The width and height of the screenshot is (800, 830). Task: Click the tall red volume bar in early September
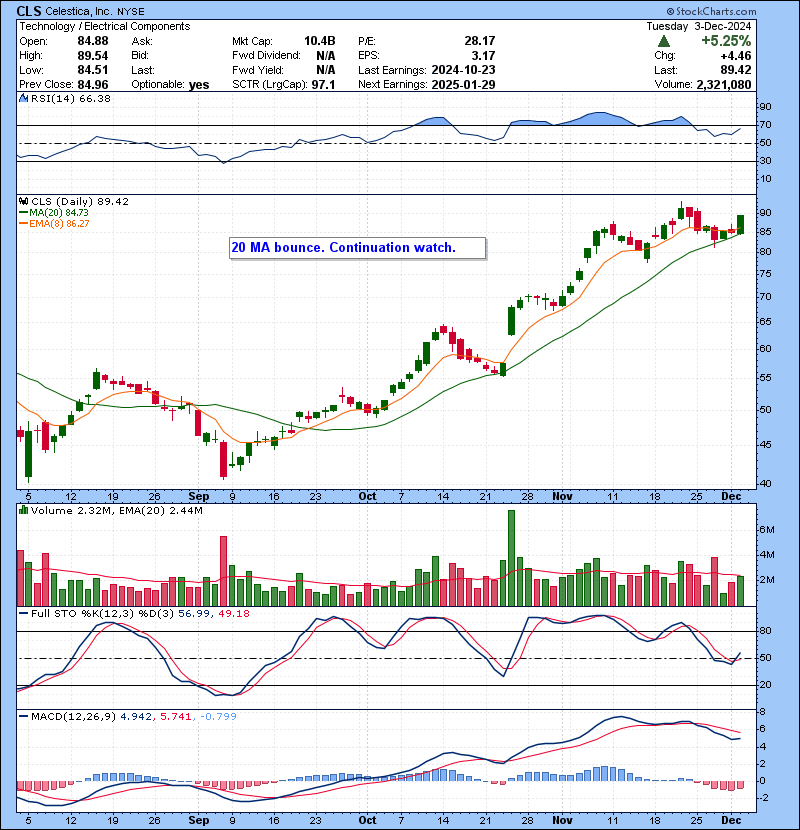223,571
